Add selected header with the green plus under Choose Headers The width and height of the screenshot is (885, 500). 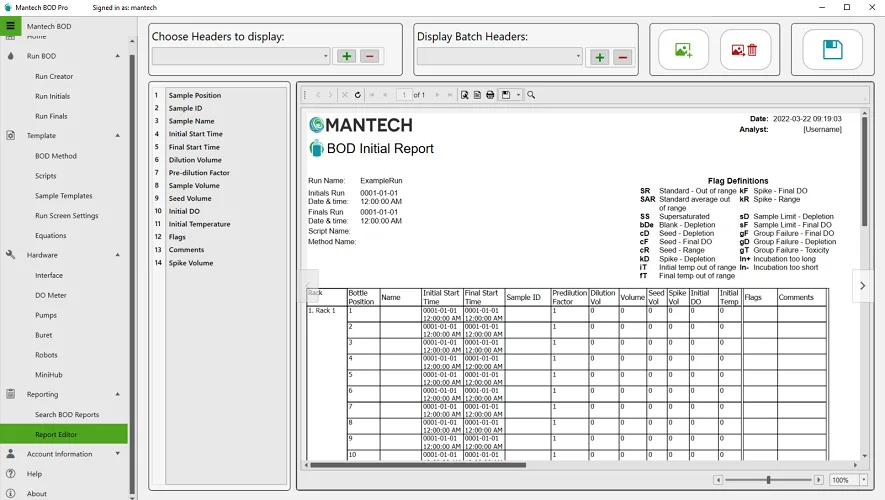pos(347,56)
